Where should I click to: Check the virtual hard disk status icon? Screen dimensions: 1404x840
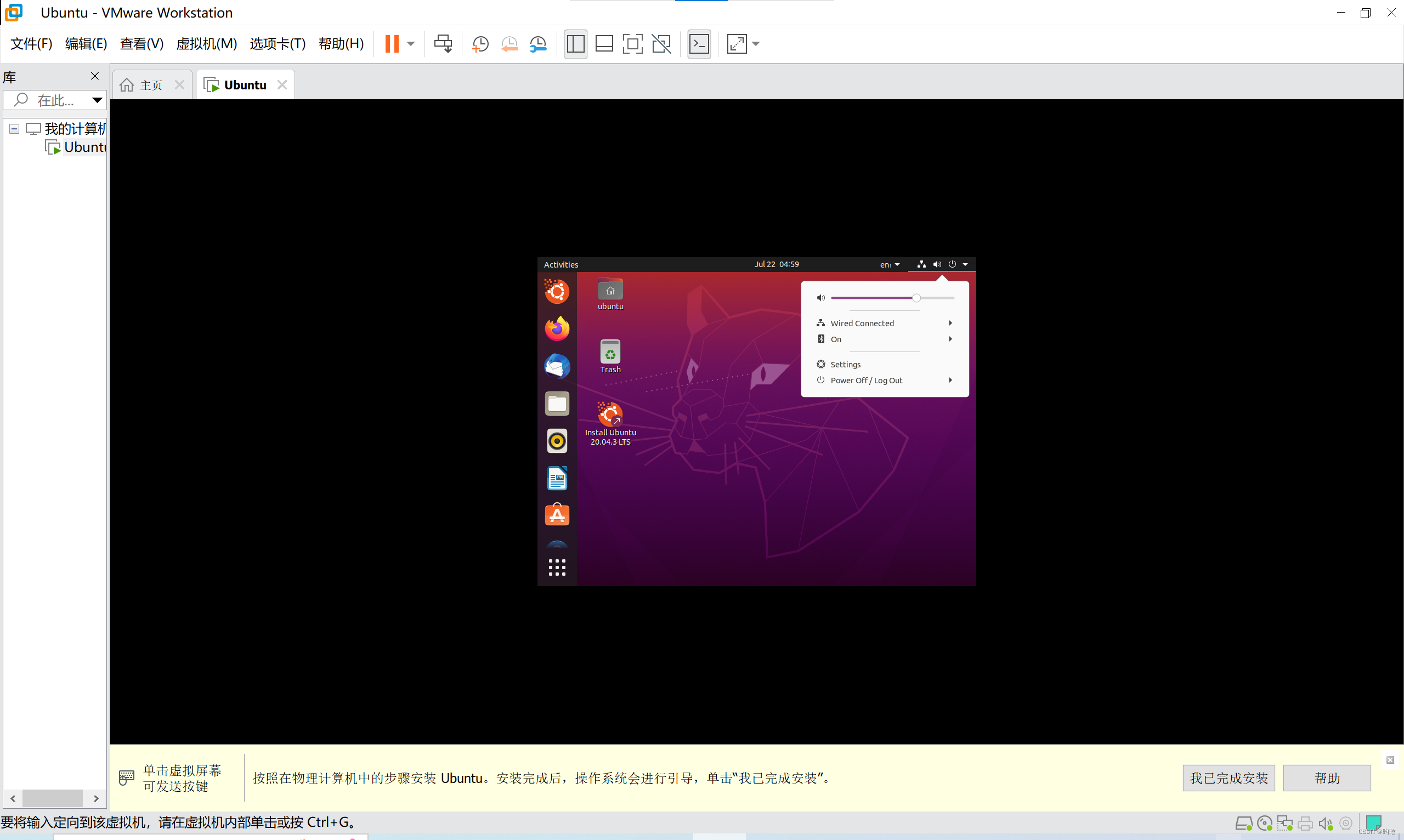pyautogui.click(x=1244, y=823)
